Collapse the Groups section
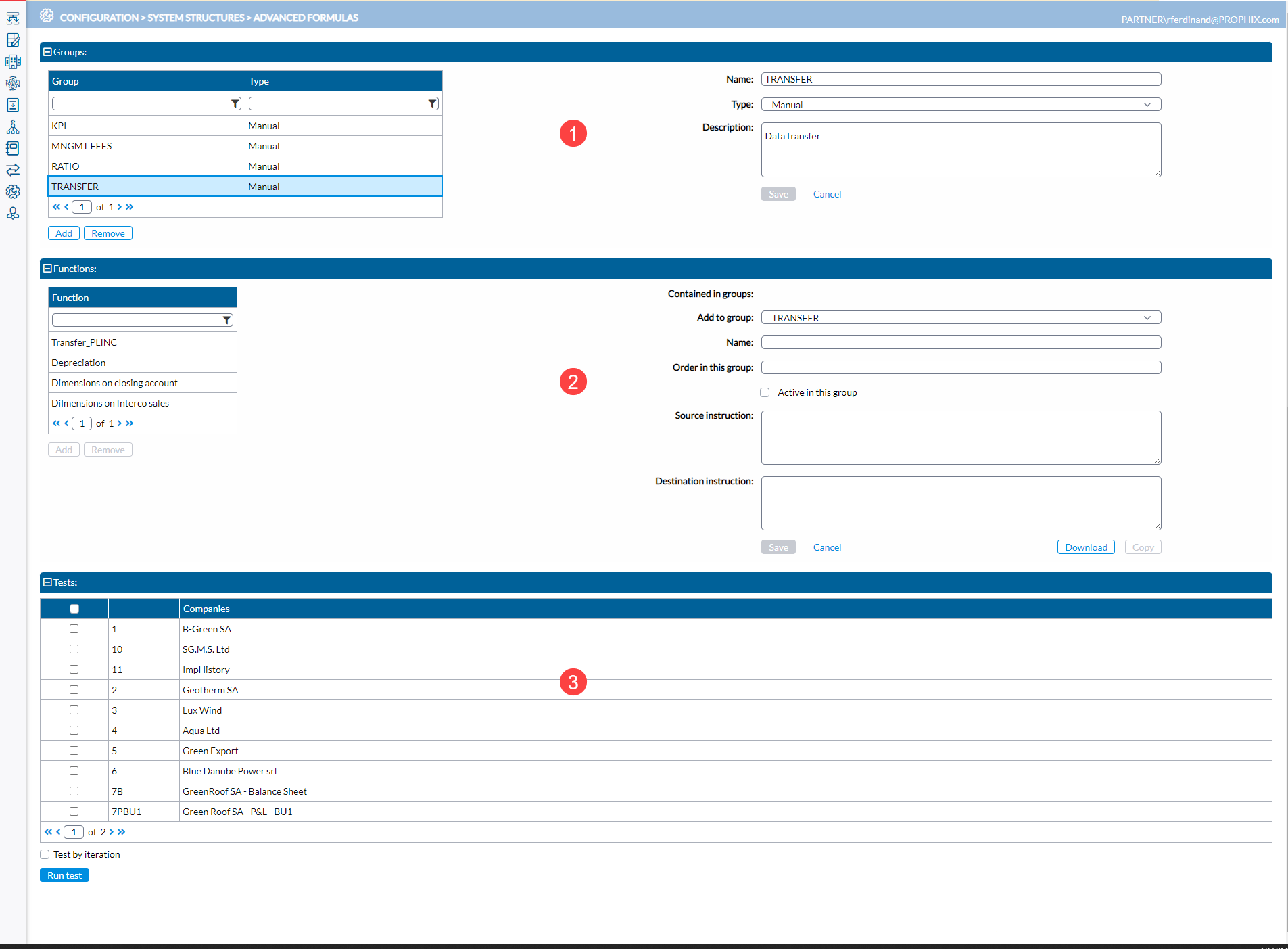The height and width of the screenshot is (949, 1288). [47, 52]
